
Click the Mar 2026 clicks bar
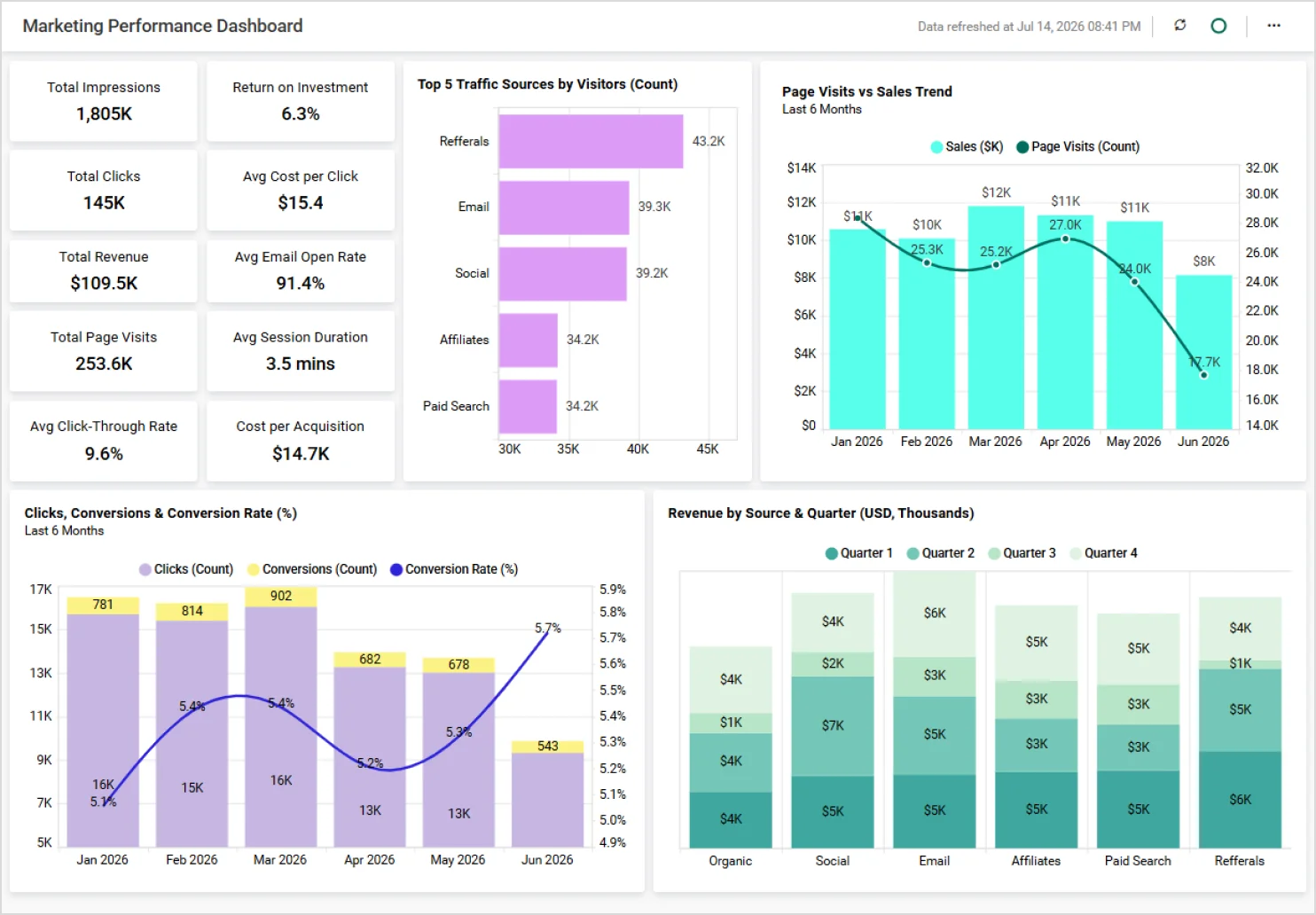(x=281, y=726)
